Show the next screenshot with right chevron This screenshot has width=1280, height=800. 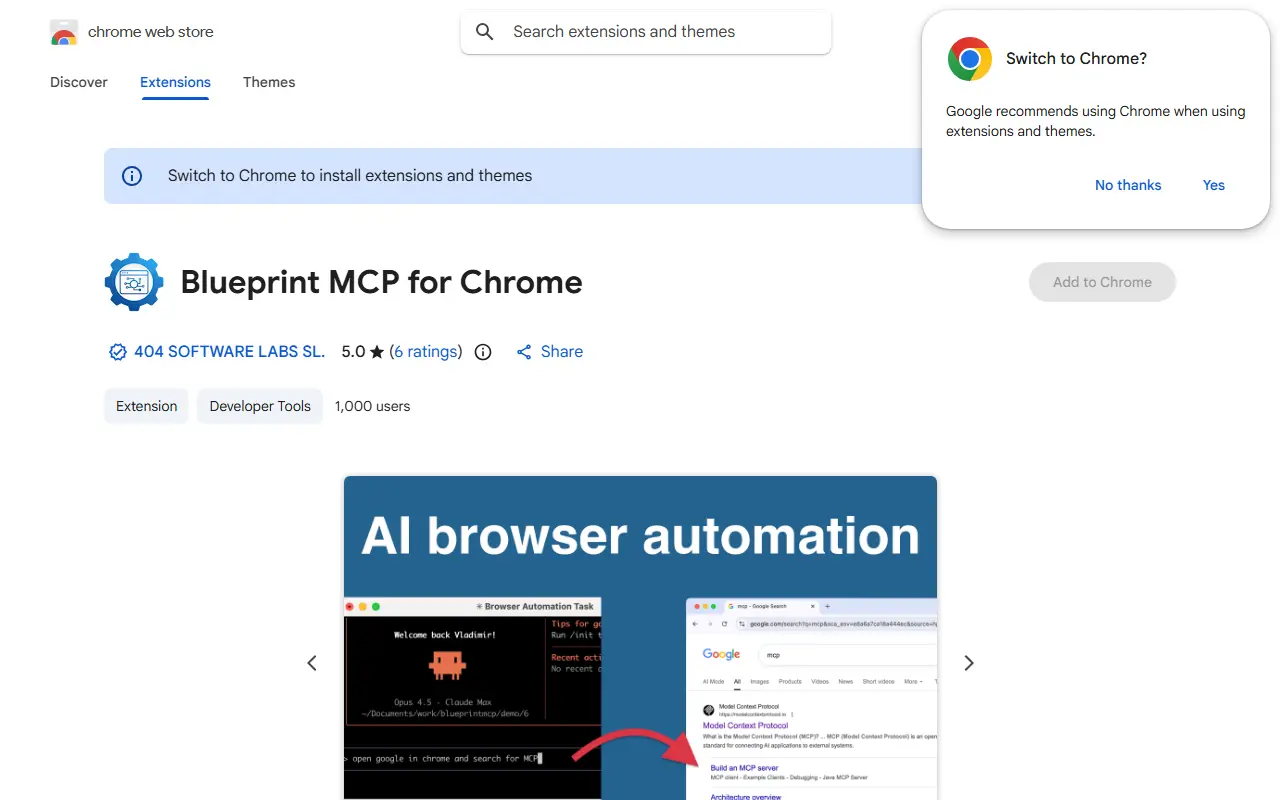968,663
